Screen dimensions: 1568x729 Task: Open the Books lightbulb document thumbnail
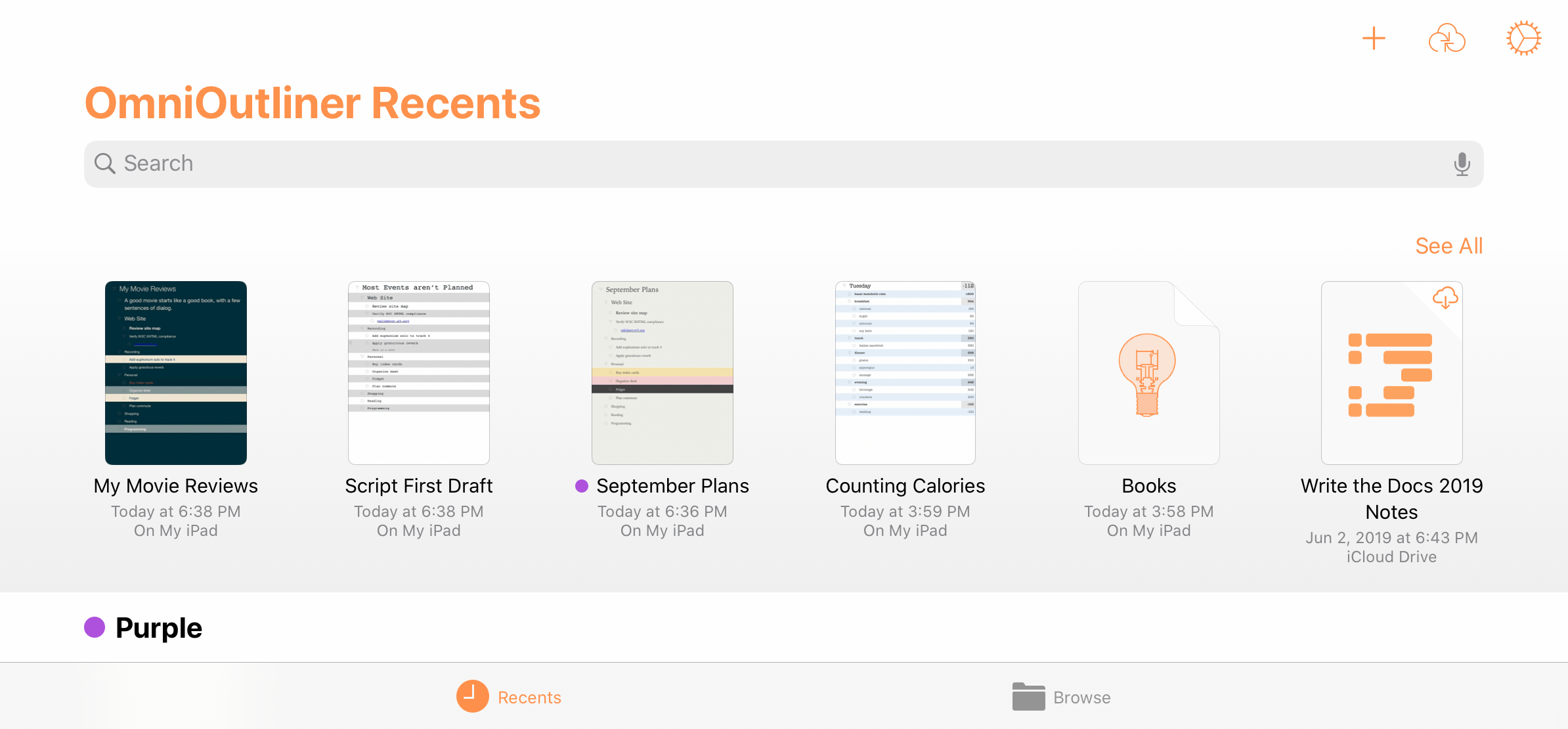[x=1149, y=373]
